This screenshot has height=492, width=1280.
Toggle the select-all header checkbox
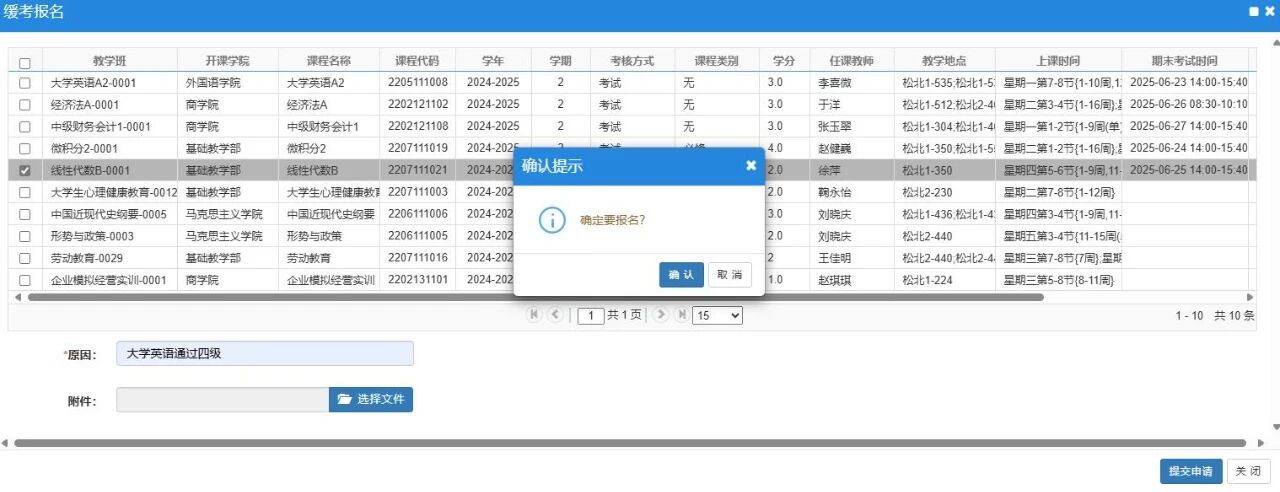pyautogui.click(x=25, y=62)
